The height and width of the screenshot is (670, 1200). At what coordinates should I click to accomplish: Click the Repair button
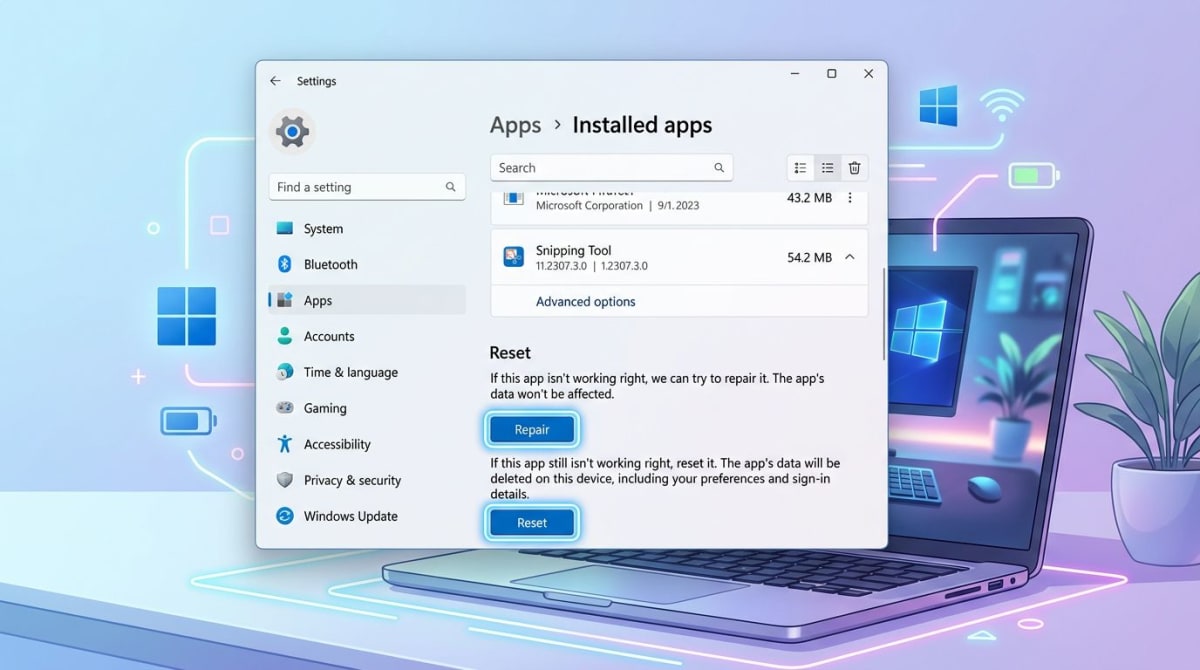532,430
